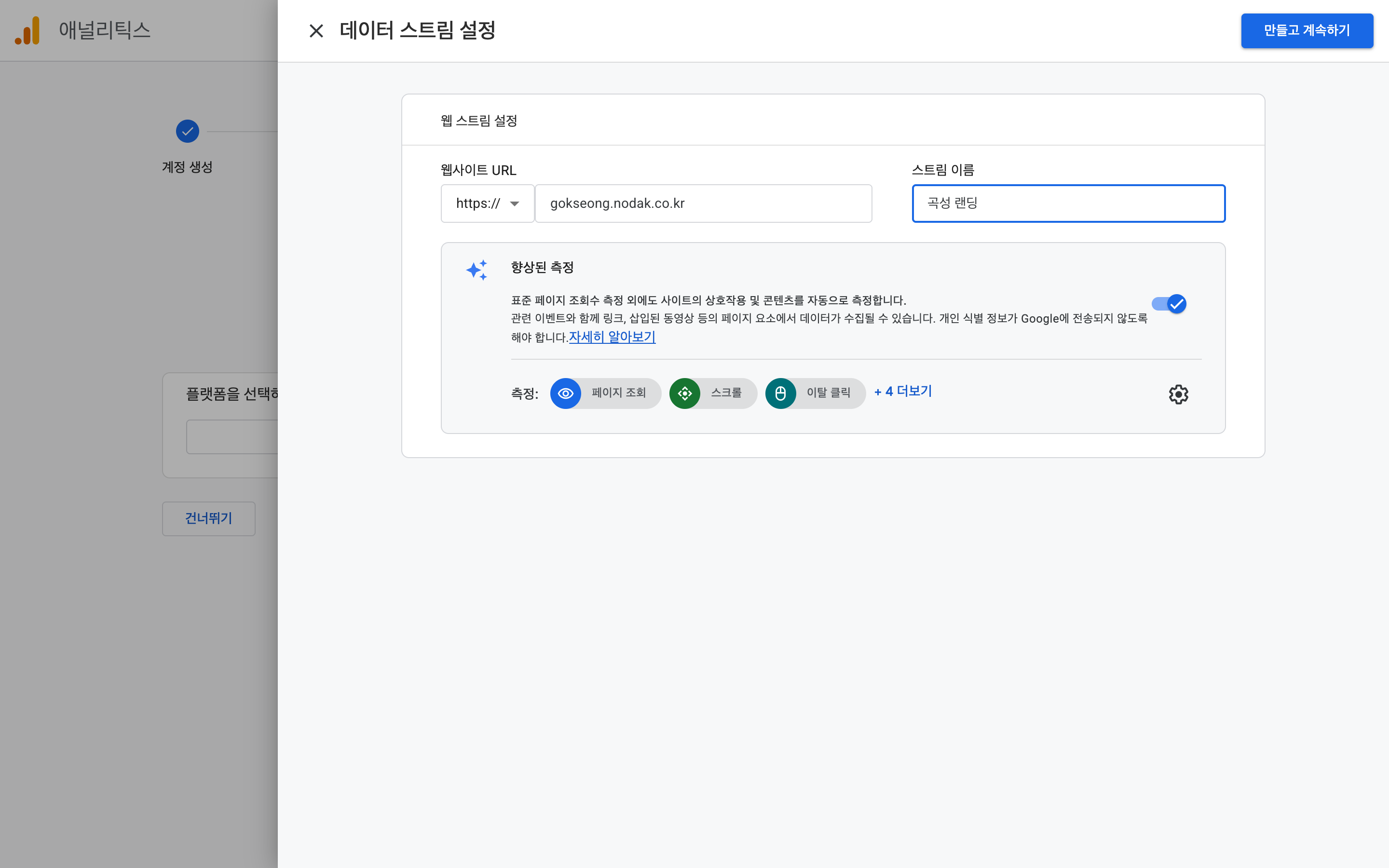Click the 스트림 이름 input field
The width and height of the screenshot is (1389, 868).
click(x=1069, y=203)
